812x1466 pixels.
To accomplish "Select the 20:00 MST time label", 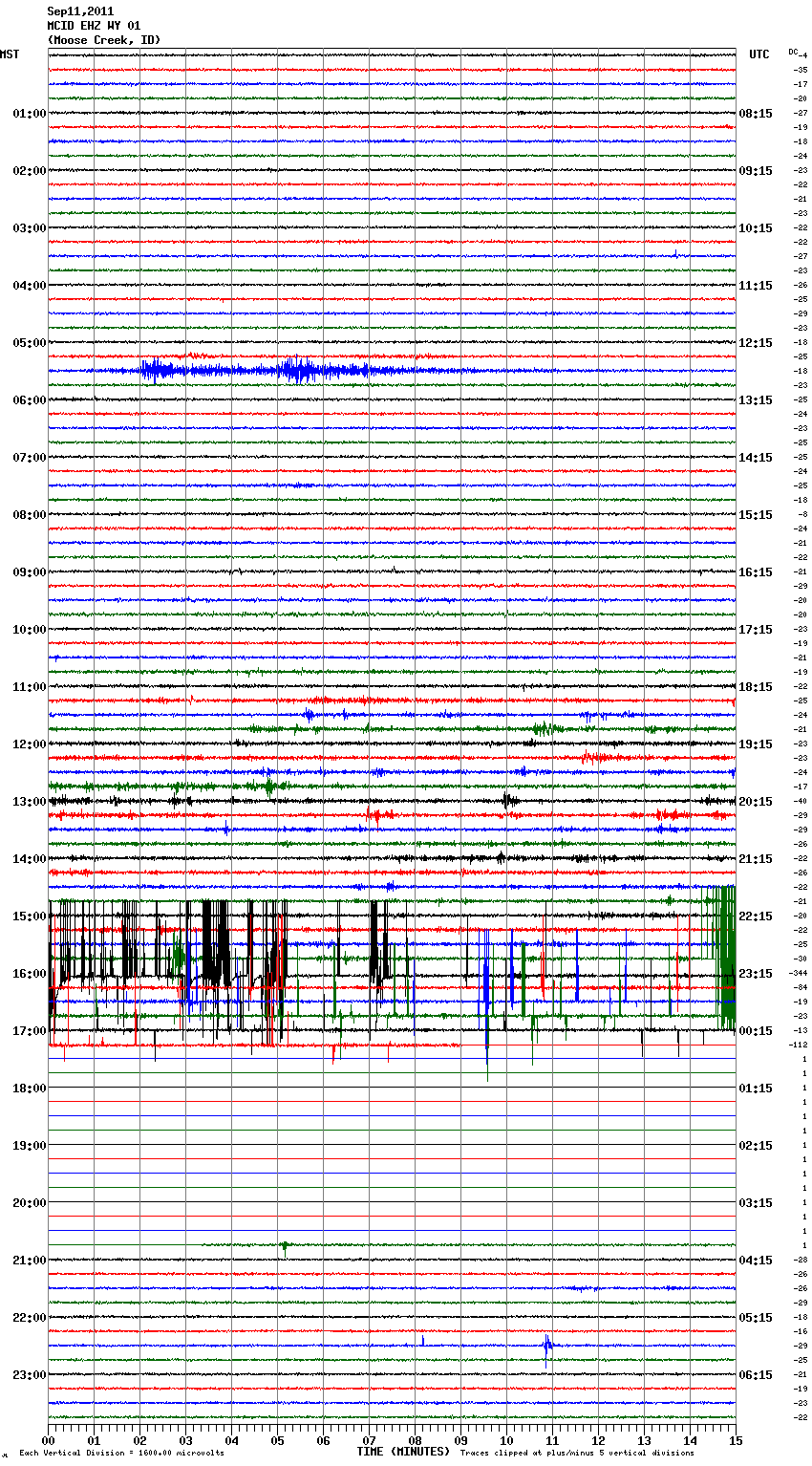I will 30,1203.
